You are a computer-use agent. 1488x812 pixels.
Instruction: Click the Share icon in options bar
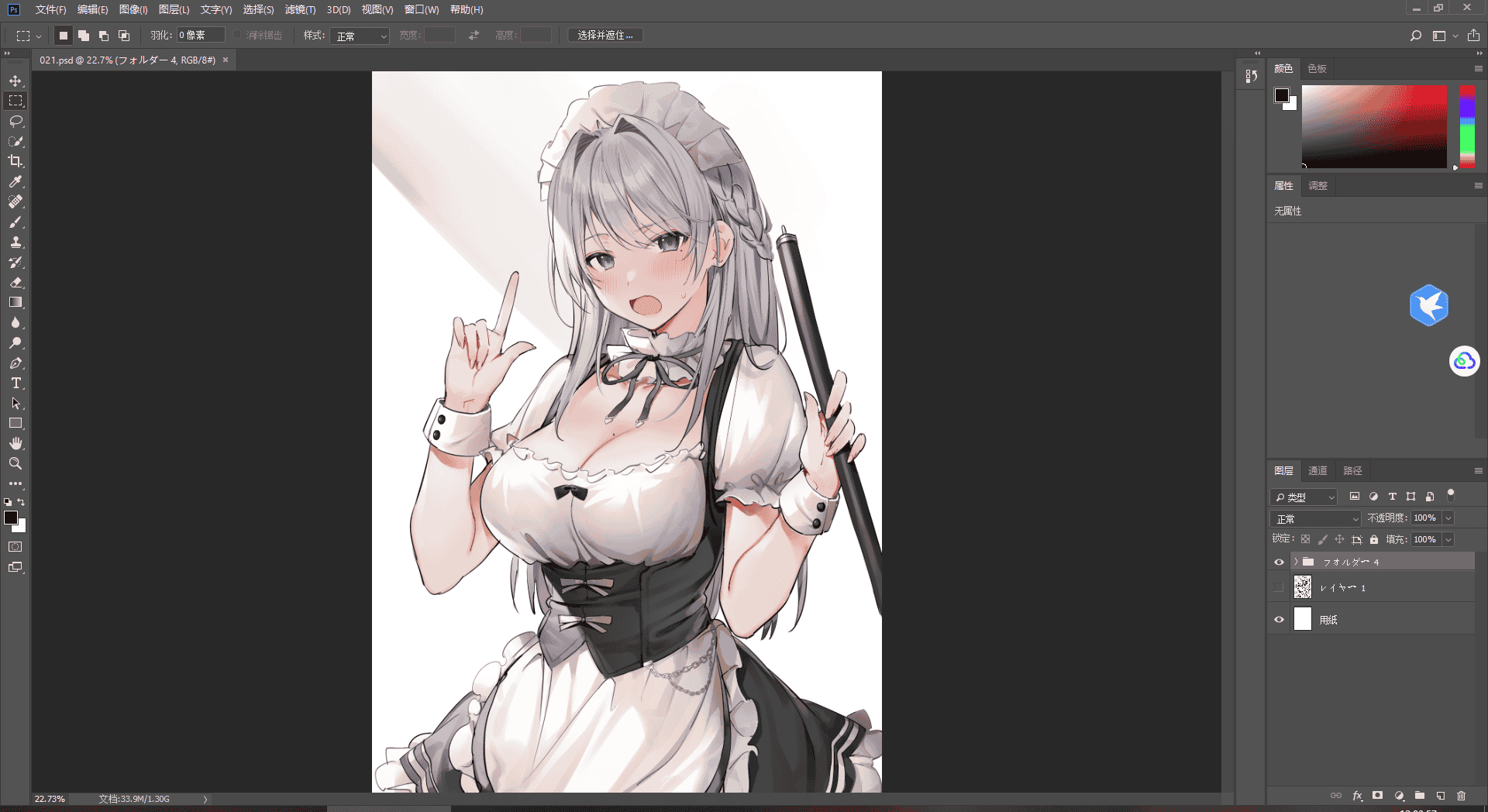(x=1474, y=36)
